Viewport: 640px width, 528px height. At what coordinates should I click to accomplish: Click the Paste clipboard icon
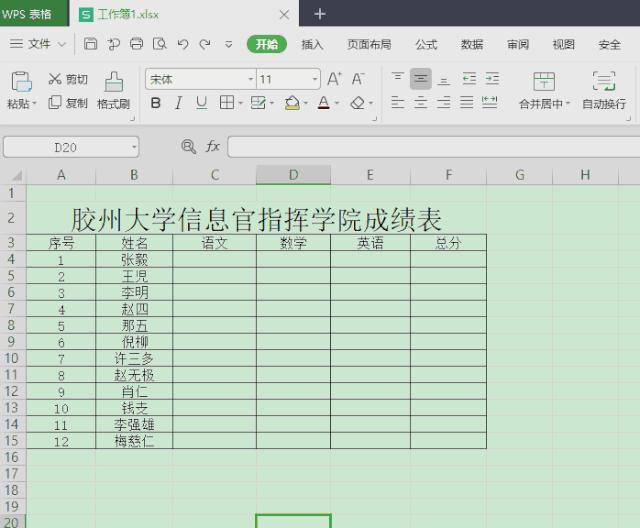click(21, 81)
